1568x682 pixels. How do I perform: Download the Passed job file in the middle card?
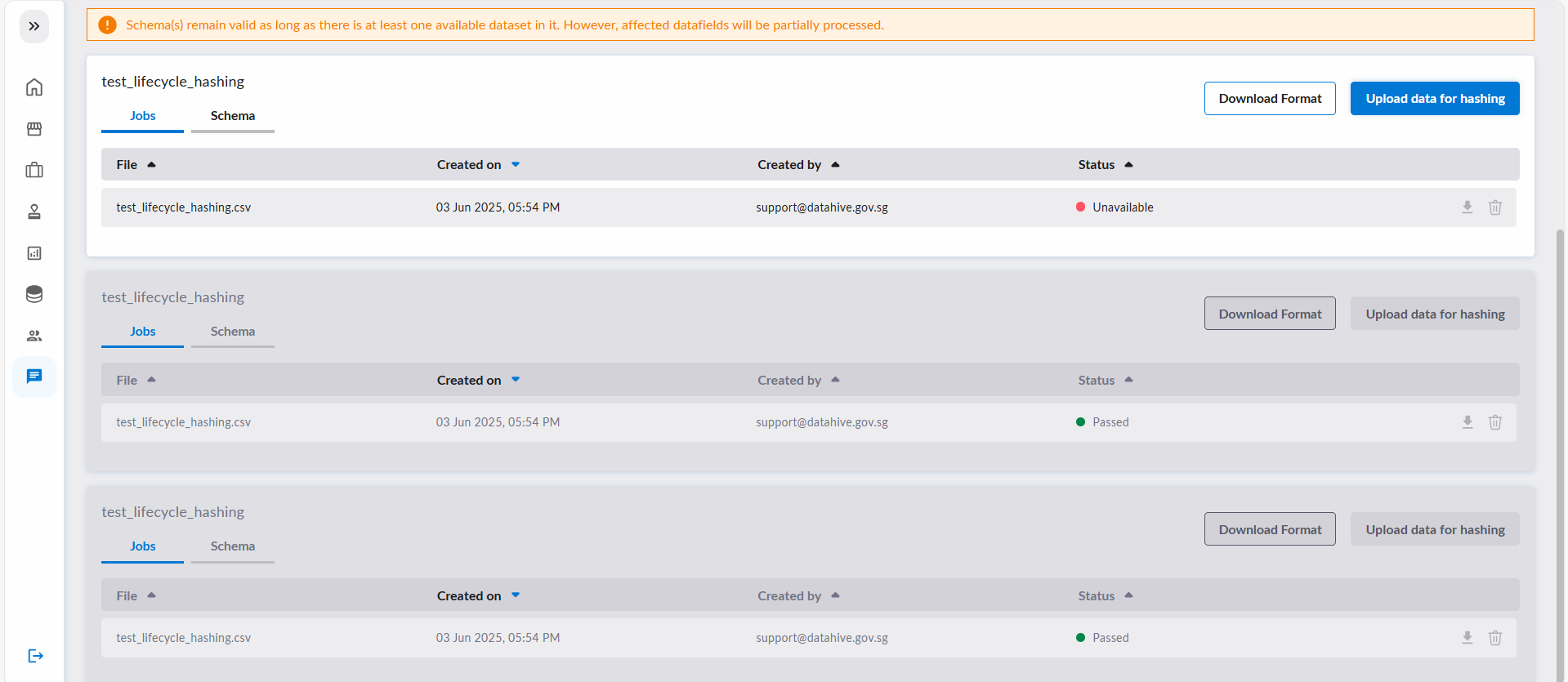[1467, 422]
